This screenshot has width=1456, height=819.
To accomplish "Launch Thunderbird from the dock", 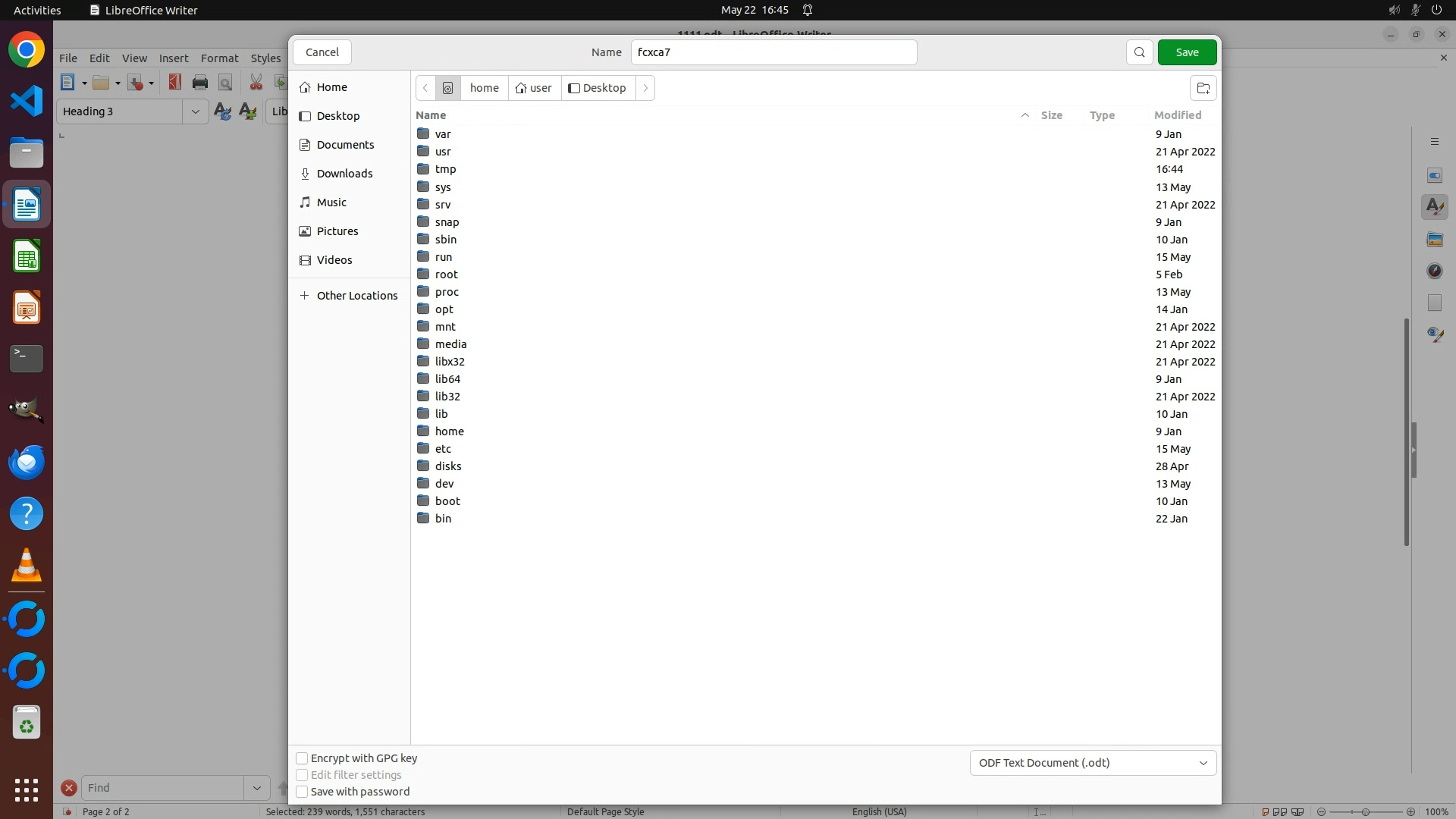I will tap(27, 462).
